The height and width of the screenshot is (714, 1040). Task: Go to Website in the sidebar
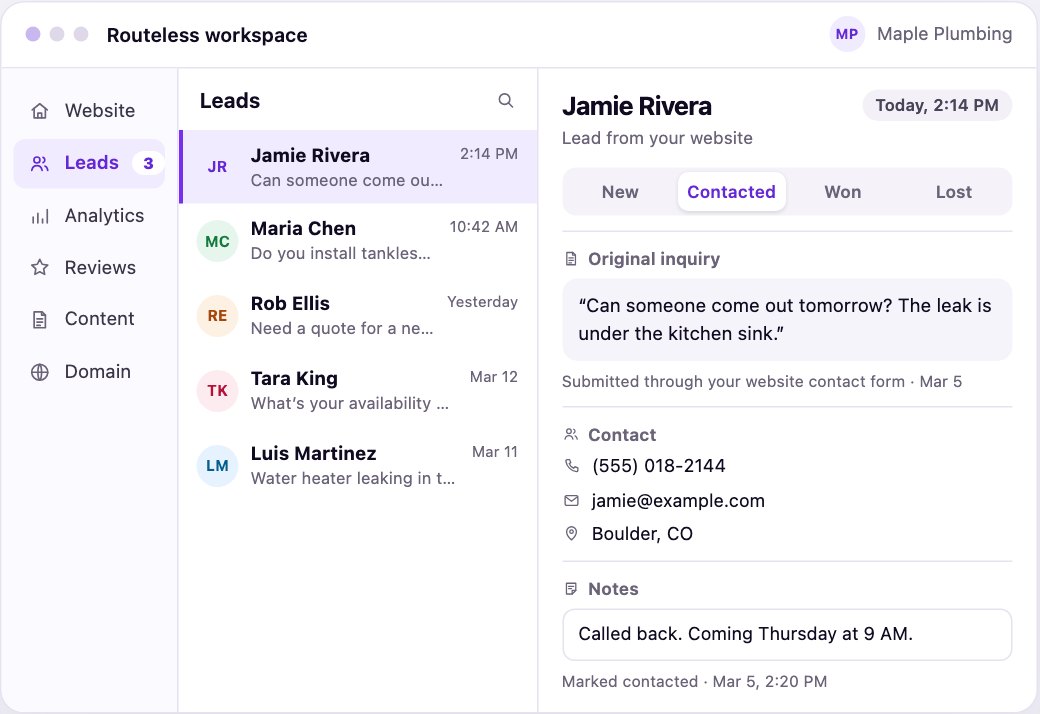[89, 111]
